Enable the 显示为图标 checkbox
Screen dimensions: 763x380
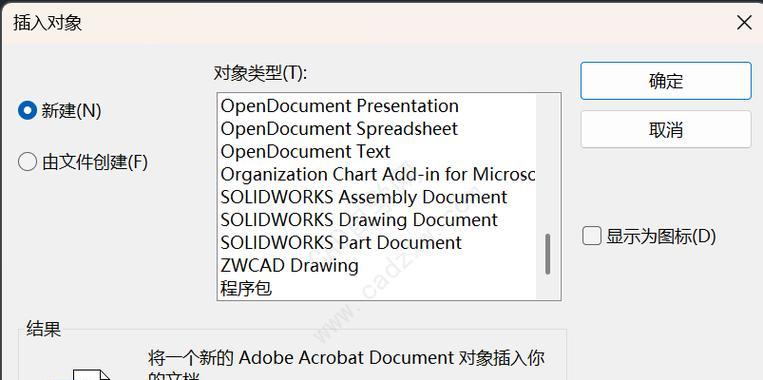coord(592,236)
